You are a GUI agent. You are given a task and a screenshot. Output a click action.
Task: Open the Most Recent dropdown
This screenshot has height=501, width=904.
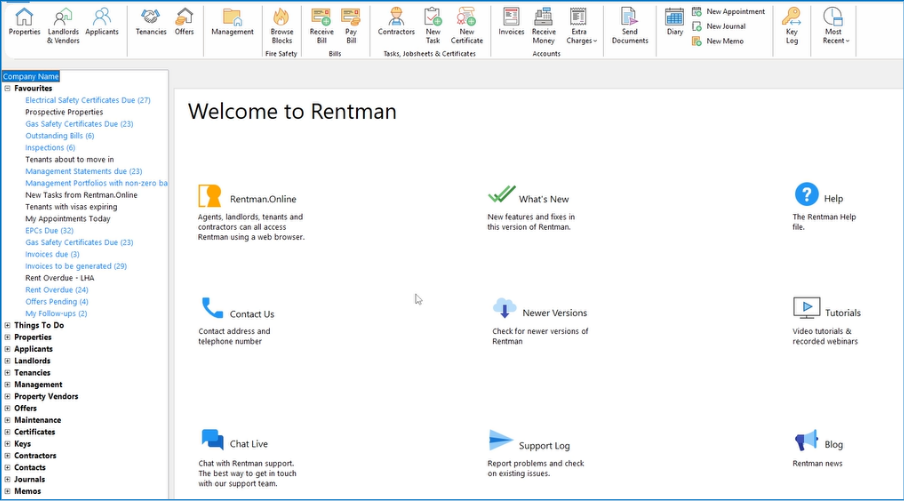834,26
